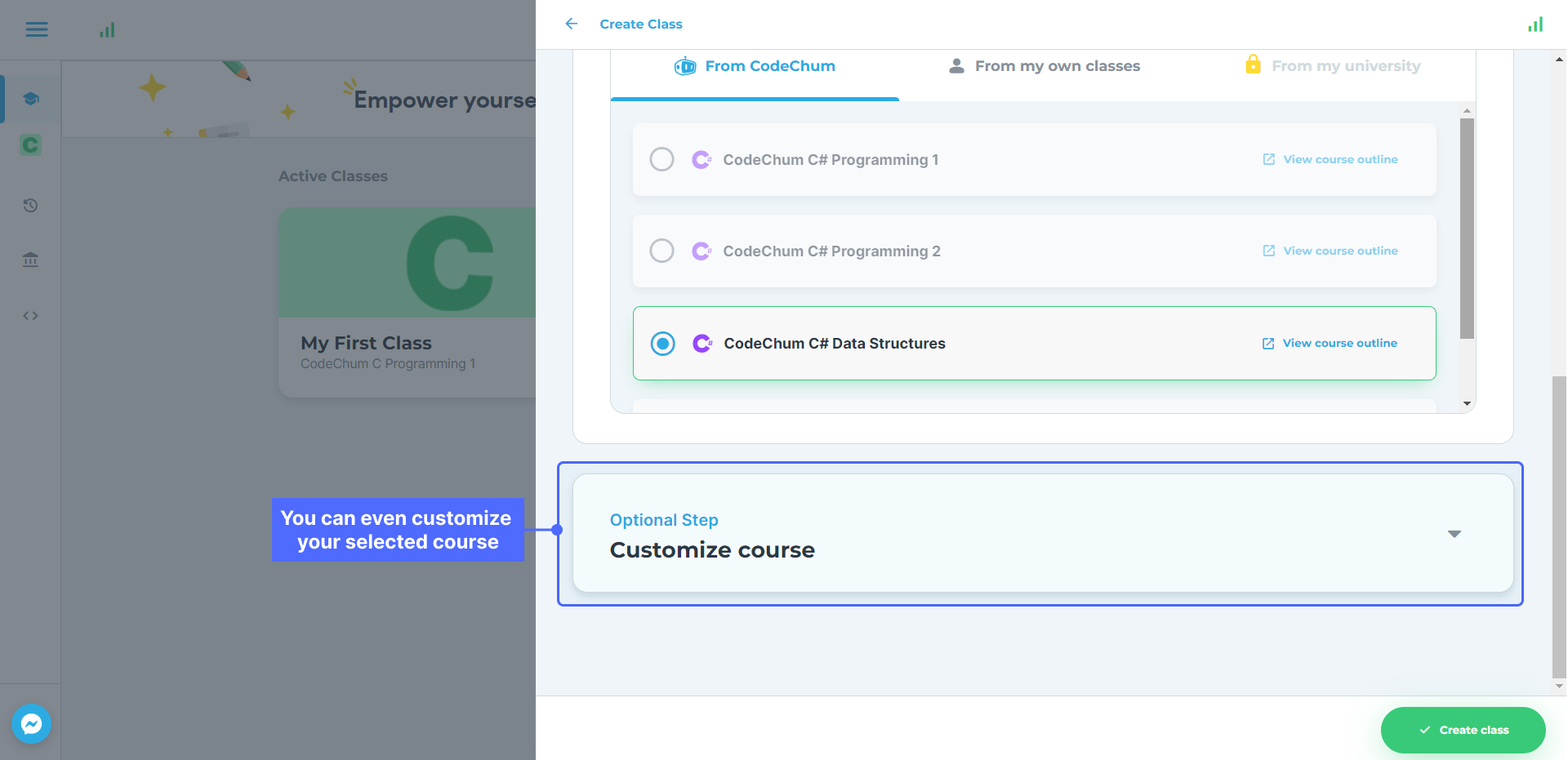Open the code brackets icon in sidebar
Viewport: 1568px width, 760px height.
click(31, 316)
